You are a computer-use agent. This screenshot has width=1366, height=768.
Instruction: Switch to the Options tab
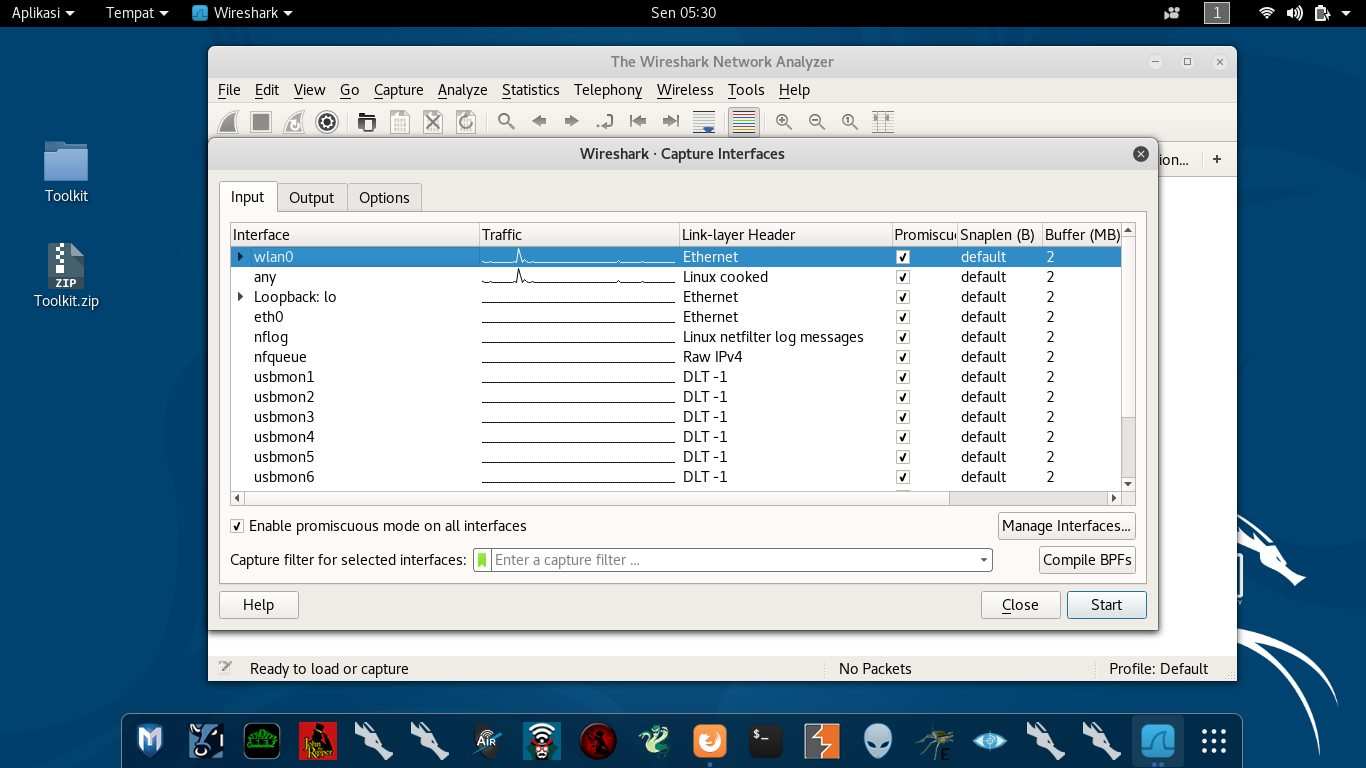click(384, 198)
